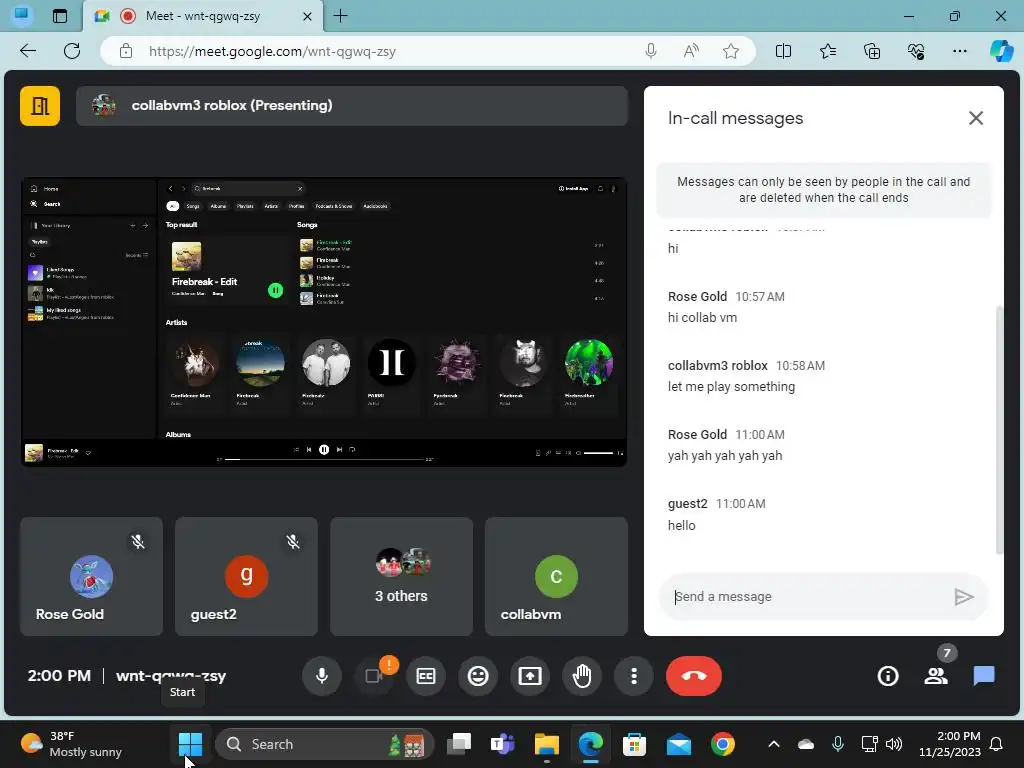
Task: Open Microsoft Teams from taskbar
Action: pyautogui.click(x=502, y=744)
